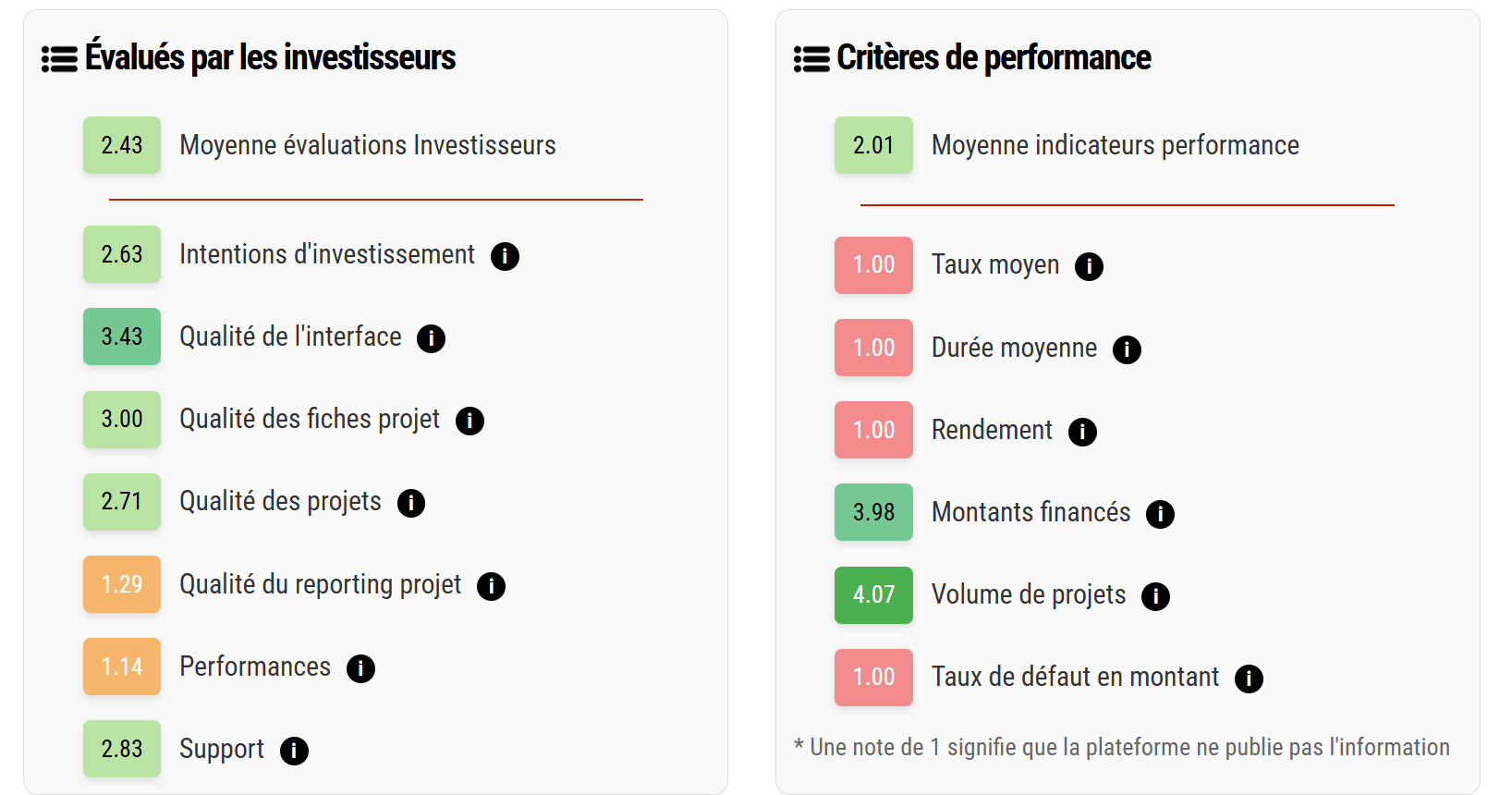This screenshot has height=795, width=1512.
Task: Show info for Taux moyen
Action: (x=1089, y=266)
